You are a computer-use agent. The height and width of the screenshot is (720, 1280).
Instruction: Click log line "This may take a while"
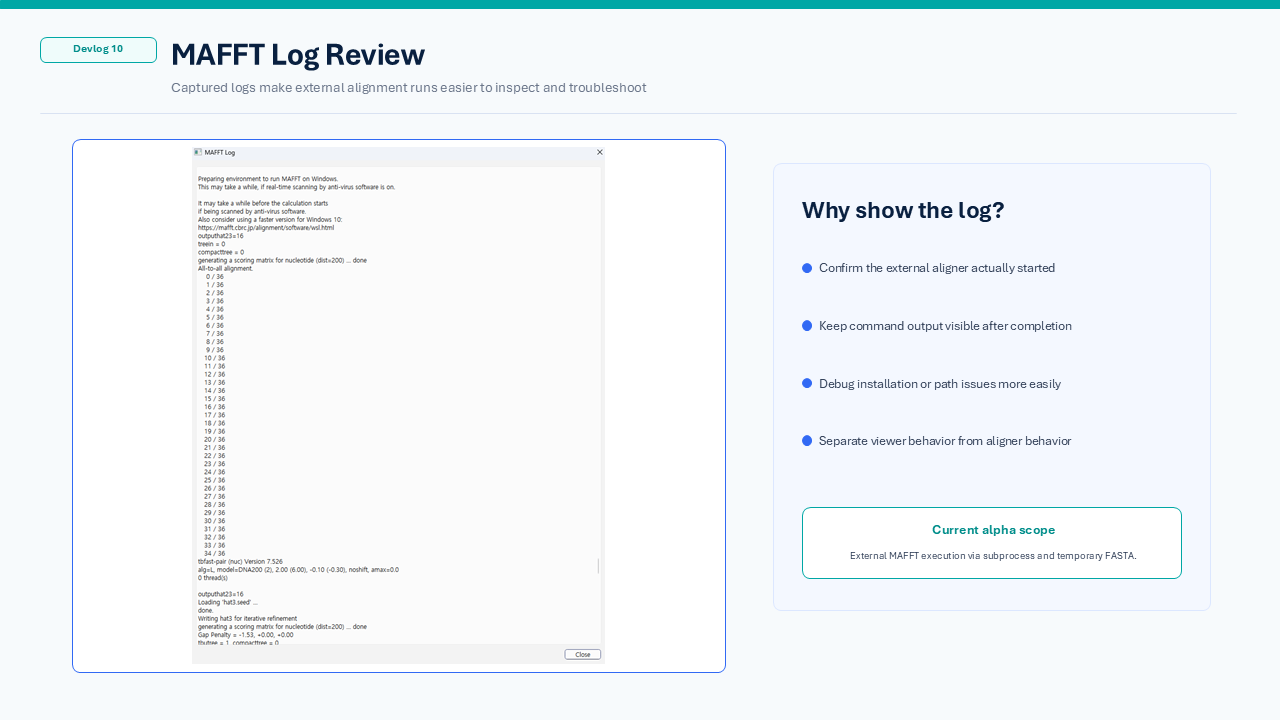(296, 187)
